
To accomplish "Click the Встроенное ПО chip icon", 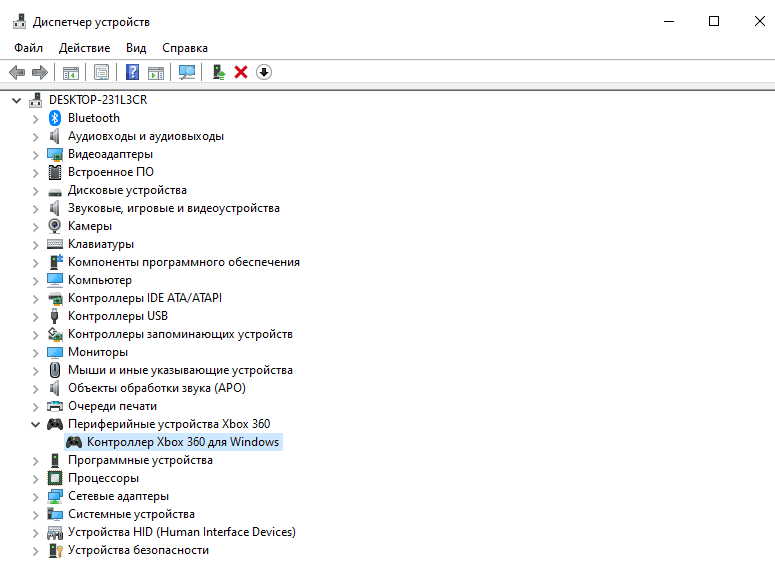I will click(55, 172).
